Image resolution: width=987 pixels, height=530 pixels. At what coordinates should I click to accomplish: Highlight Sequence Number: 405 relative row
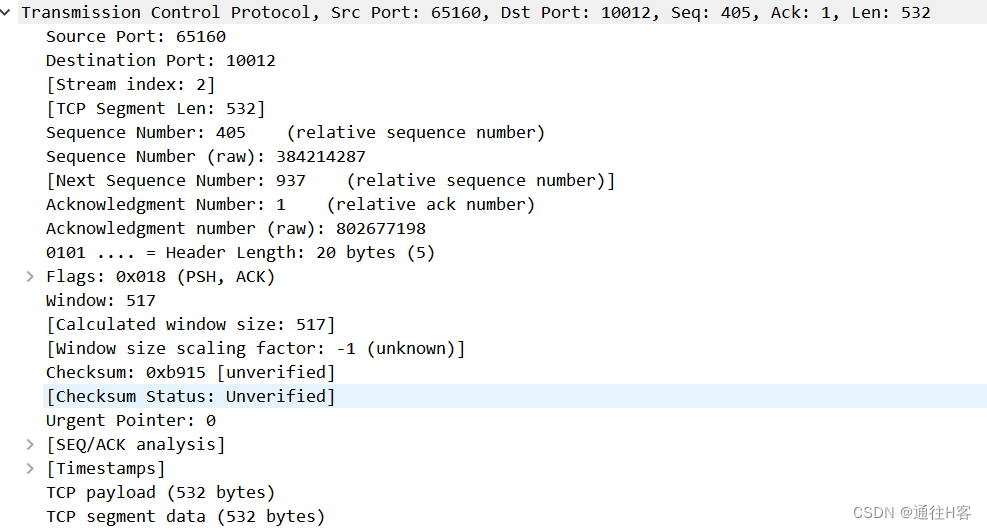click(295, 133)
